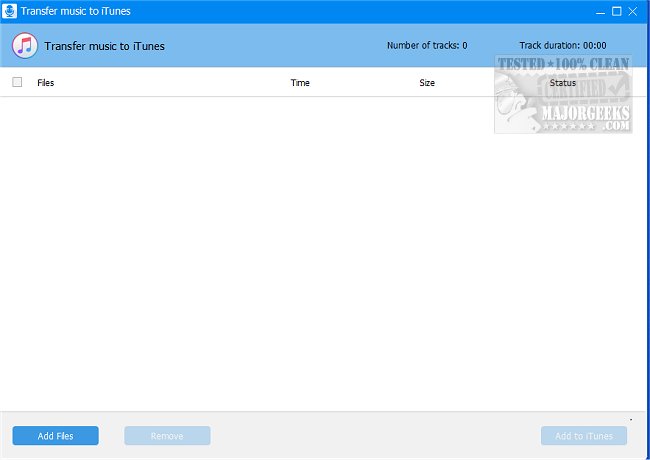Tick the select-all checkbox beside Files
This screenshot has height=460, width=650.
point(17,82)
